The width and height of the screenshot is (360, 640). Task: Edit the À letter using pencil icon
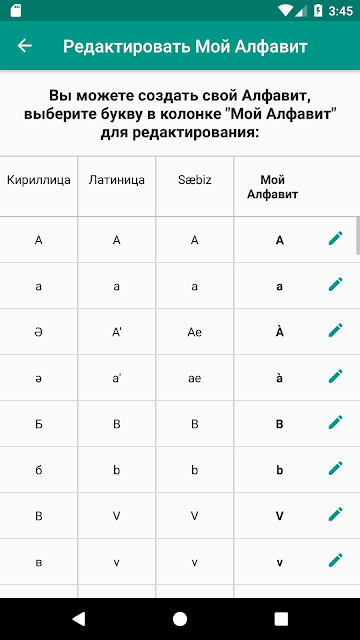pyautogui.click(x=336, y=330)
